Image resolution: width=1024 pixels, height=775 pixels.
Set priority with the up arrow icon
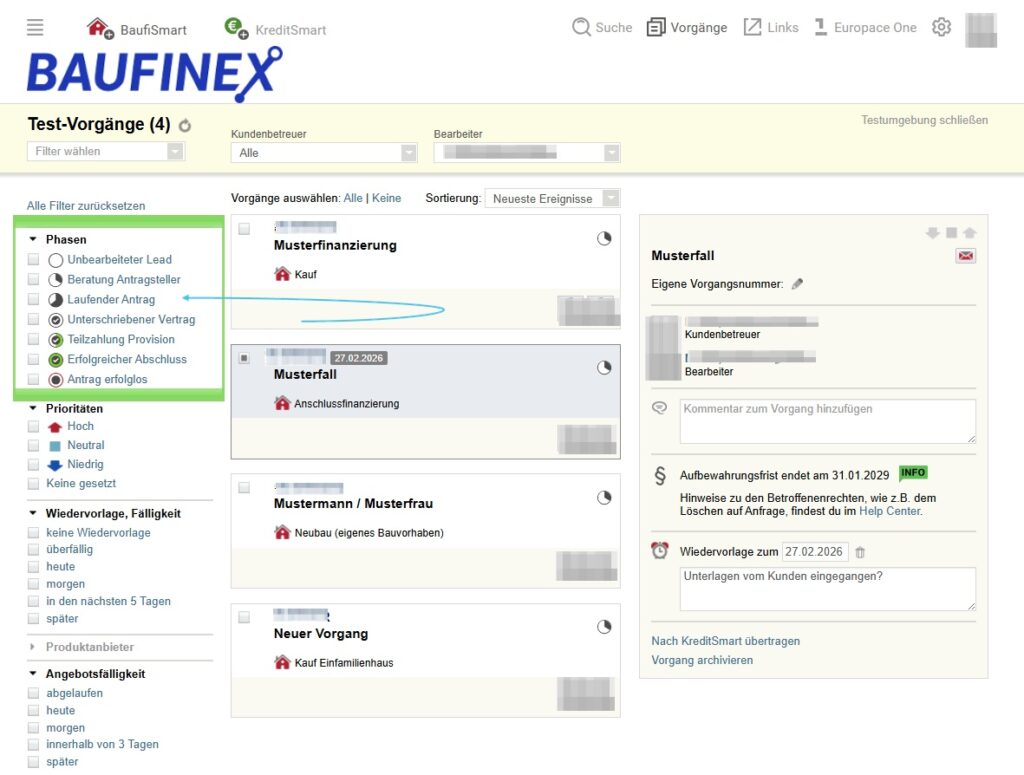(x=969, y=233)
